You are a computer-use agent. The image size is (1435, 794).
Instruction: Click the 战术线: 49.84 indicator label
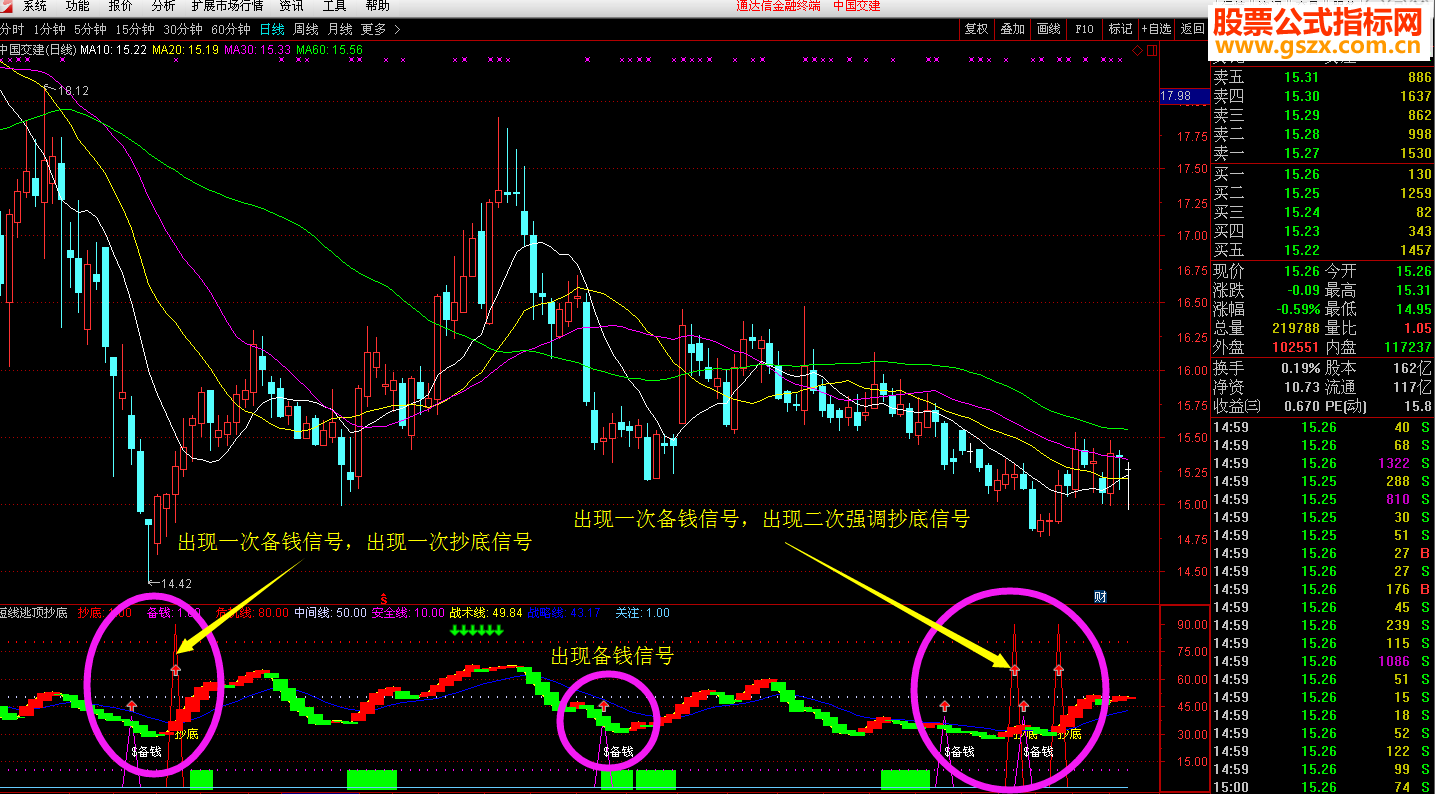click(486, 613)
